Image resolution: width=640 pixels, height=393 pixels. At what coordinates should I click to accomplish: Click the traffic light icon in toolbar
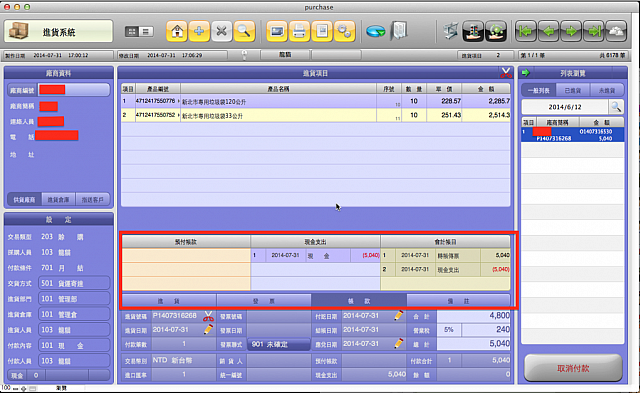point(473,31)
